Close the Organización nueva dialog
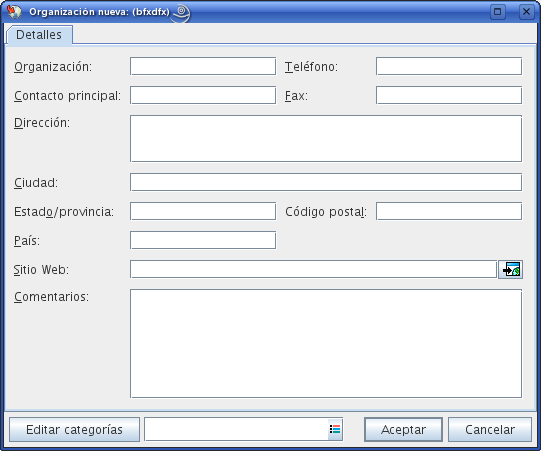Viewport: 541px width, 451px height. tap(527, 12)
